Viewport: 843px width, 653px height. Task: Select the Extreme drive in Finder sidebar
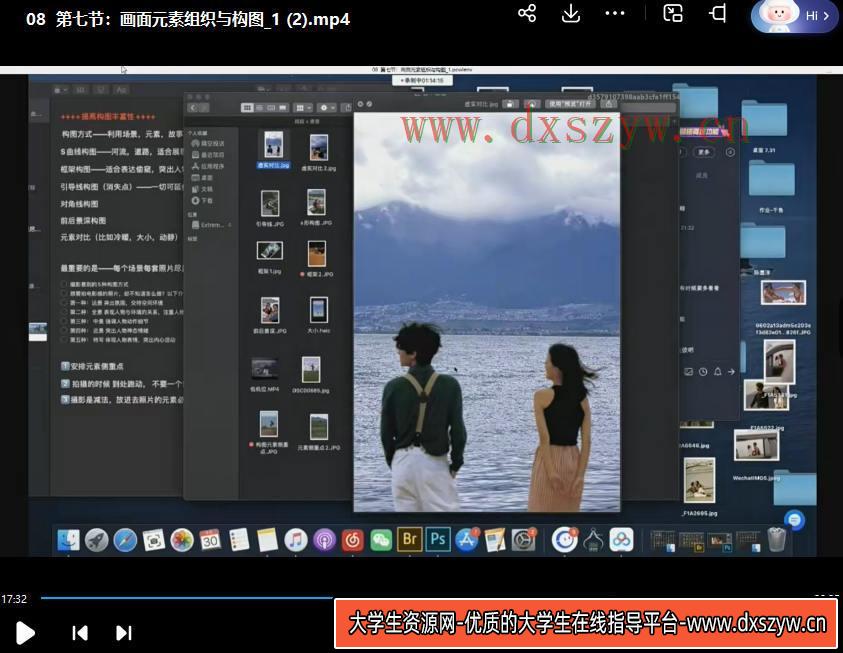click(x=209, y=225)
